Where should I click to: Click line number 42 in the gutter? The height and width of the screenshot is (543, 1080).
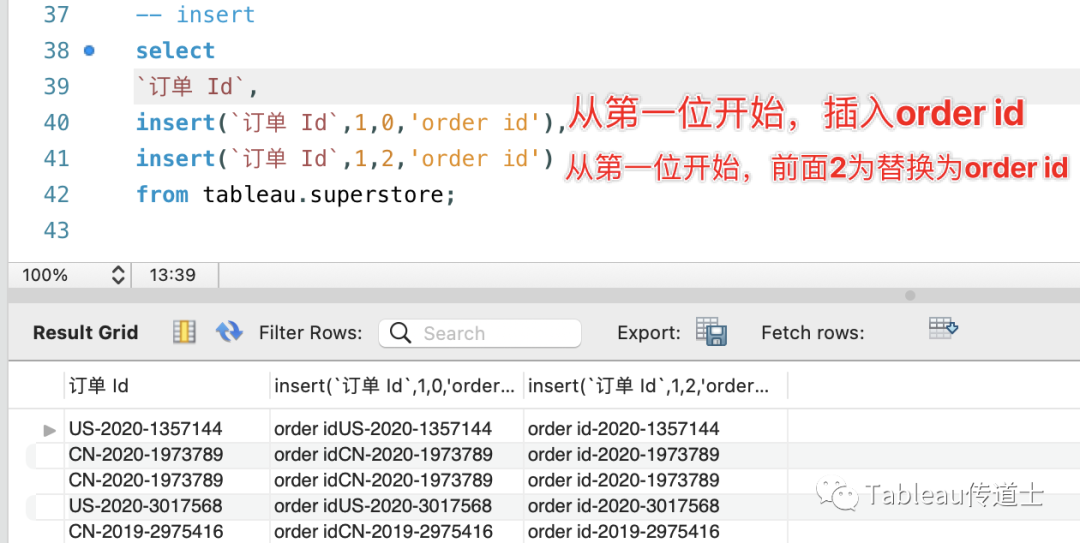pyautogui.click(x=56, y=194)
